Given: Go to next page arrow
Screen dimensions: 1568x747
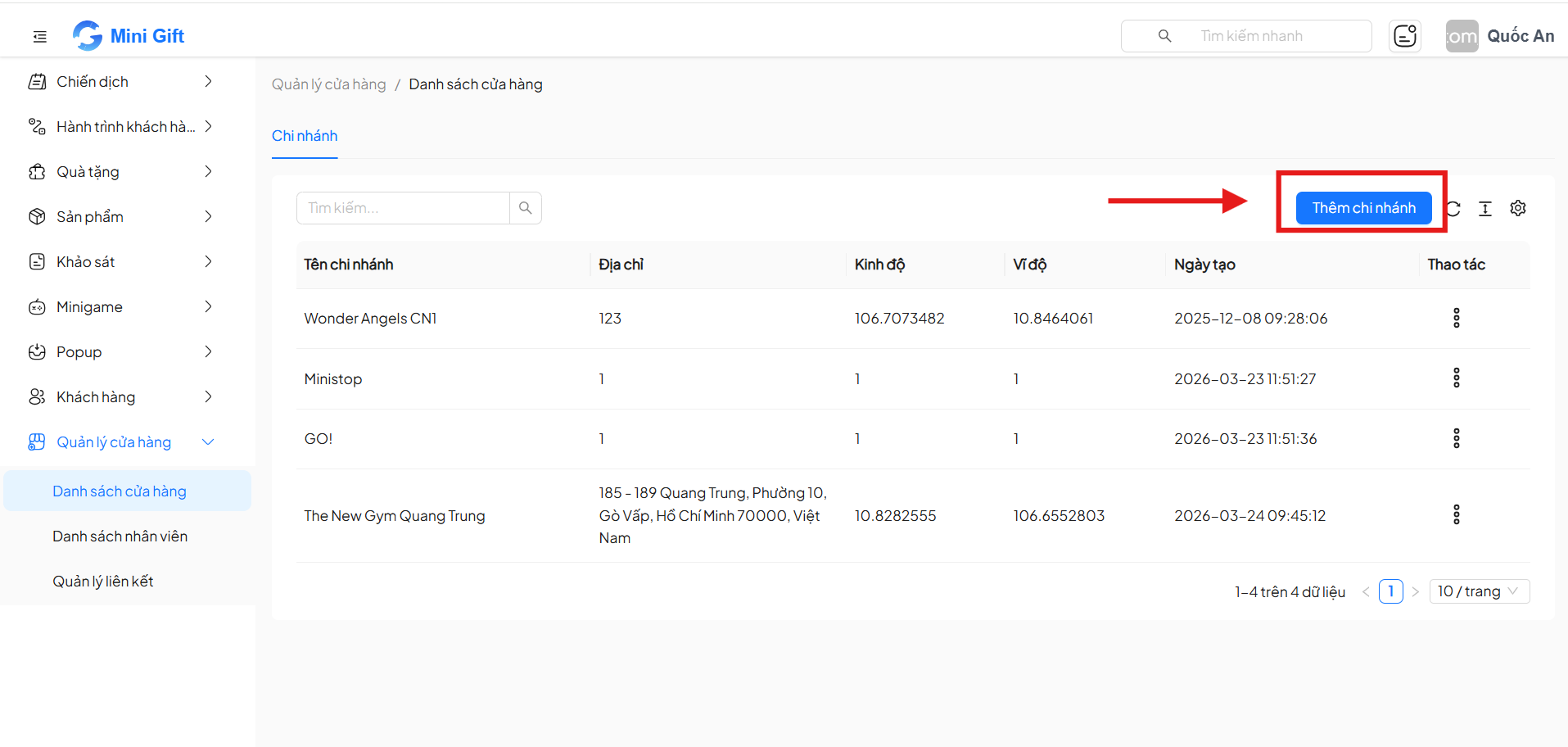Looking at the screenshot, I should [x=1415, y=591].
